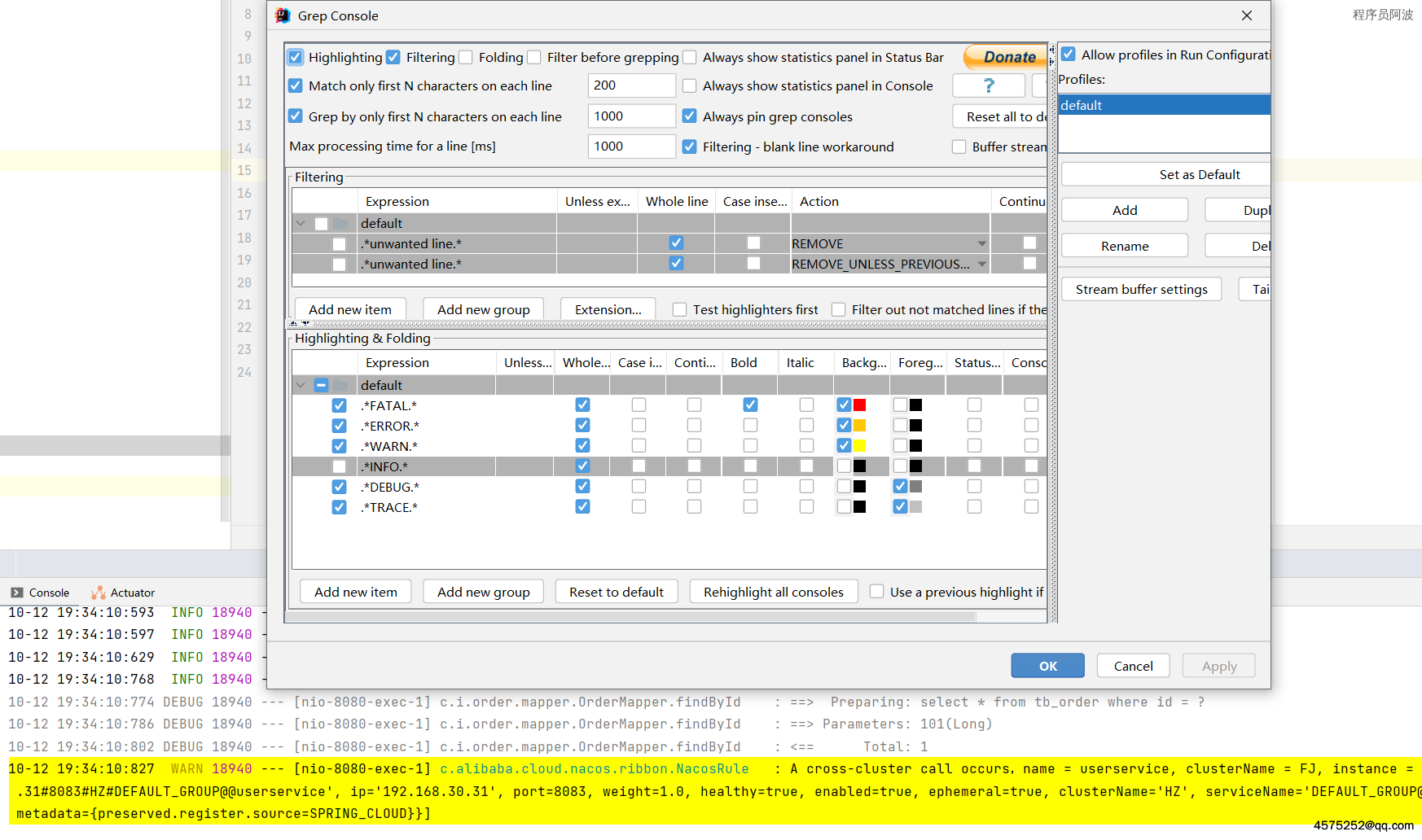Click Rehighlight all consoles button

coord(773,592)
